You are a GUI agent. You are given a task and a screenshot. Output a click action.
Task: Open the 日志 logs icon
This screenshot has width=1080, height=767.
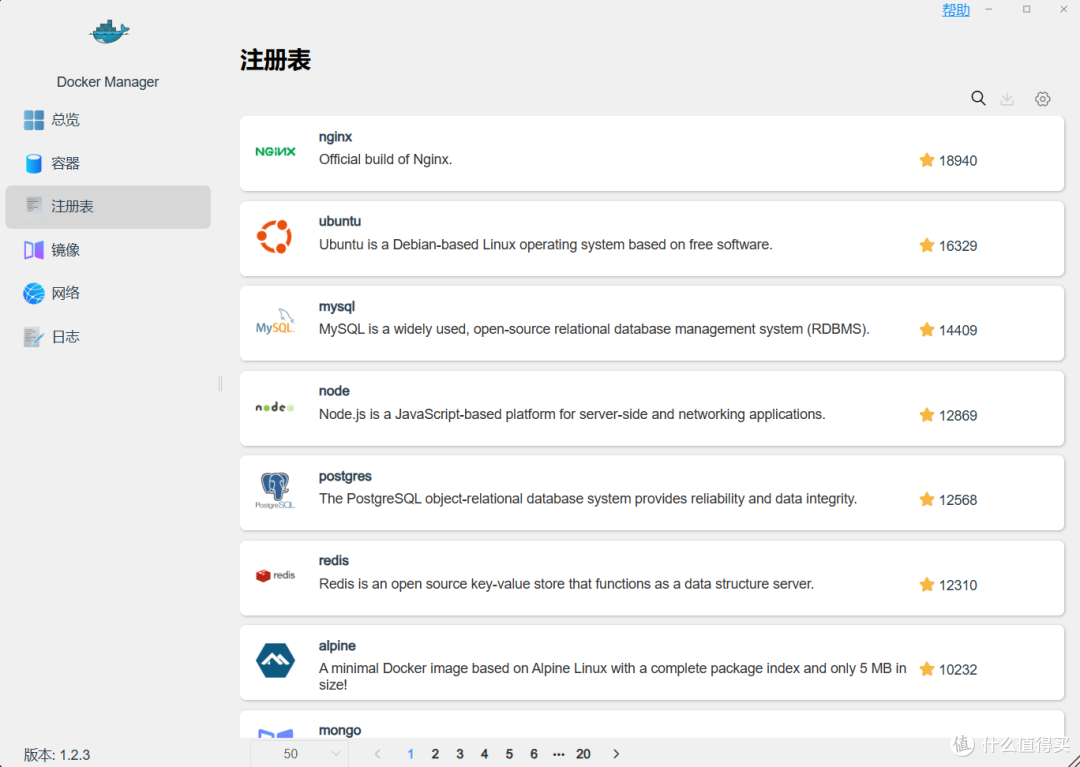[x=33, y=337]
